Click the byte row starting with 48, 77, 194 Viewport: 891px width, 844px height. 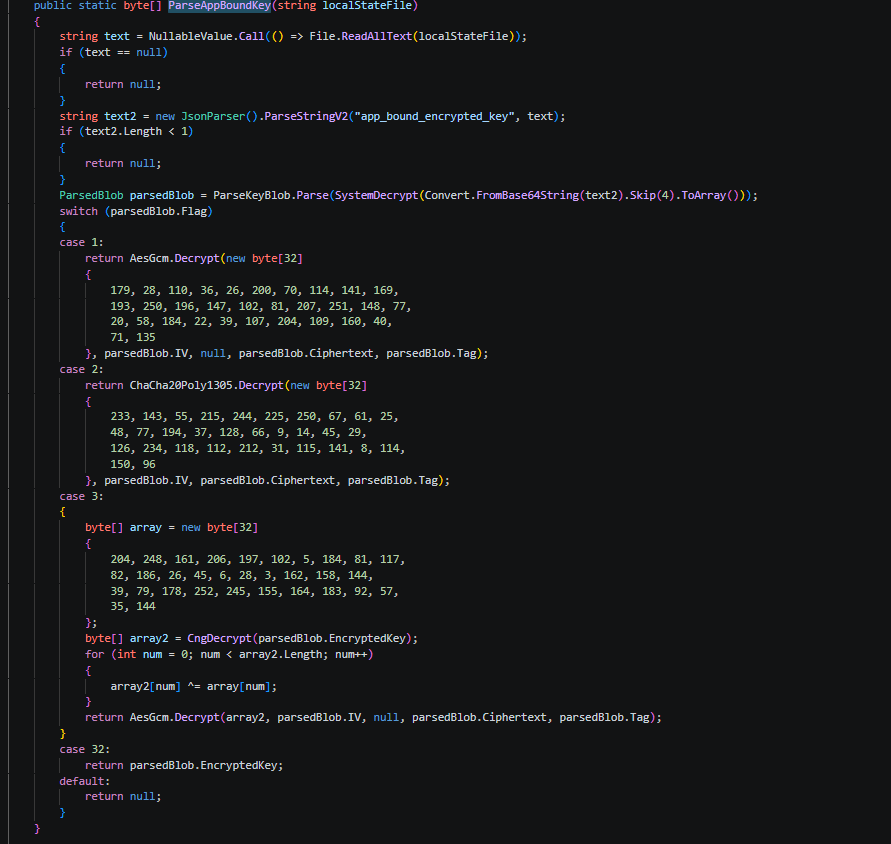click(x=239, y=433)
